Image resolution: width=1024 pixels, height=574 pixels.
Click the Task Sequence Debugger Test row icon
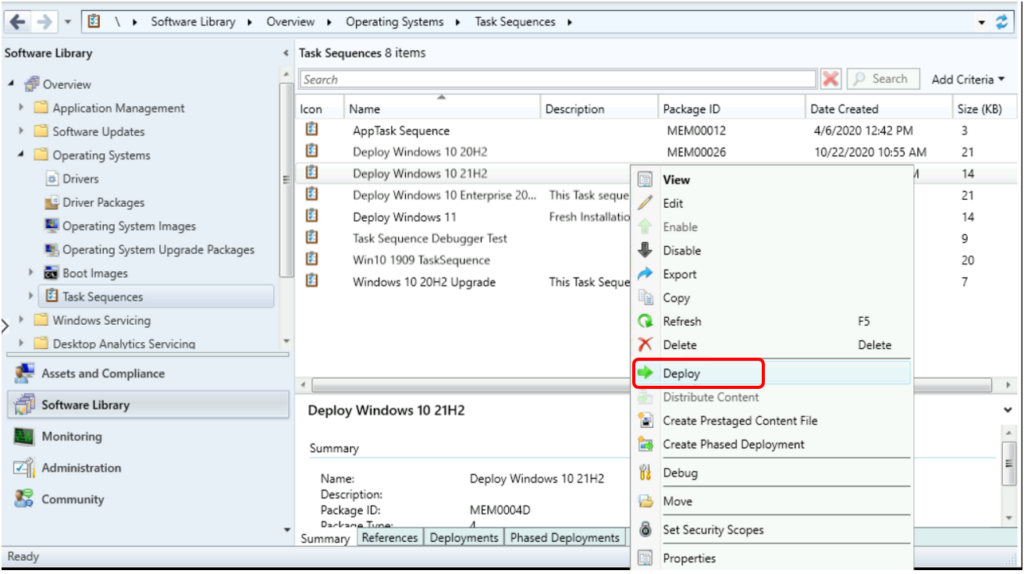312,238
